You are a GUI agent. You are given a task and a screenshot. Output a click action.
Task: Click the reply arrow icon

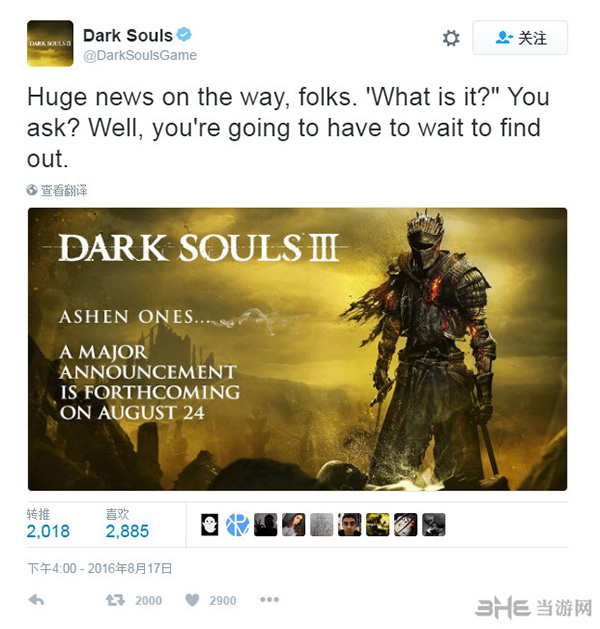36,600
